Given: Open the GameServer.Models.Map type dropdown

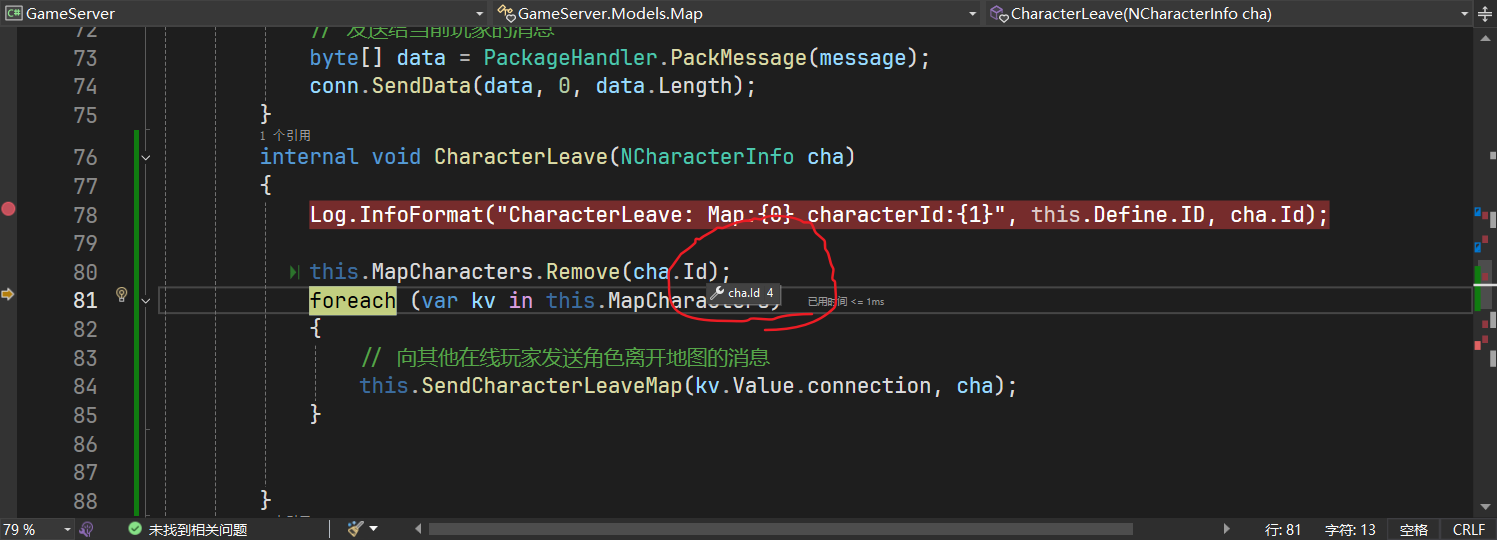Looking at the screenshot, I should pyautogui.click(x=973, y=14).
